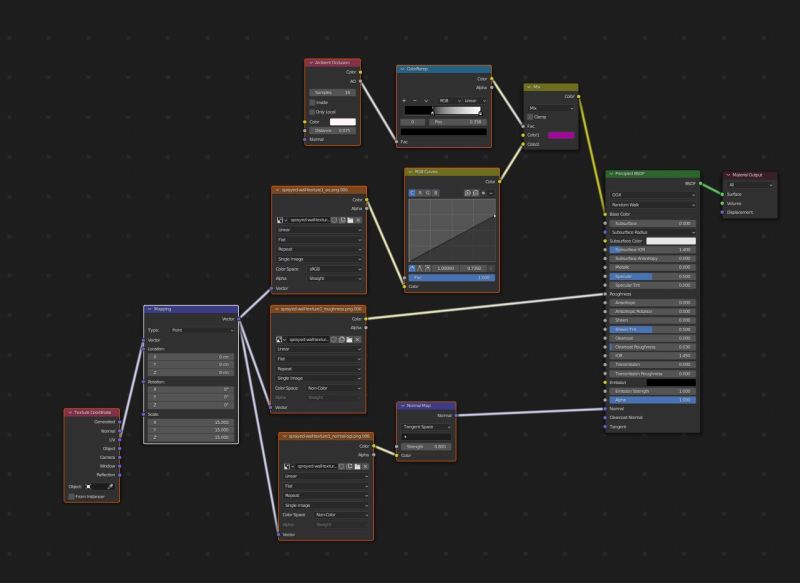
Task: Click the zoom in icon in RGB Curves
Action: 467,193
